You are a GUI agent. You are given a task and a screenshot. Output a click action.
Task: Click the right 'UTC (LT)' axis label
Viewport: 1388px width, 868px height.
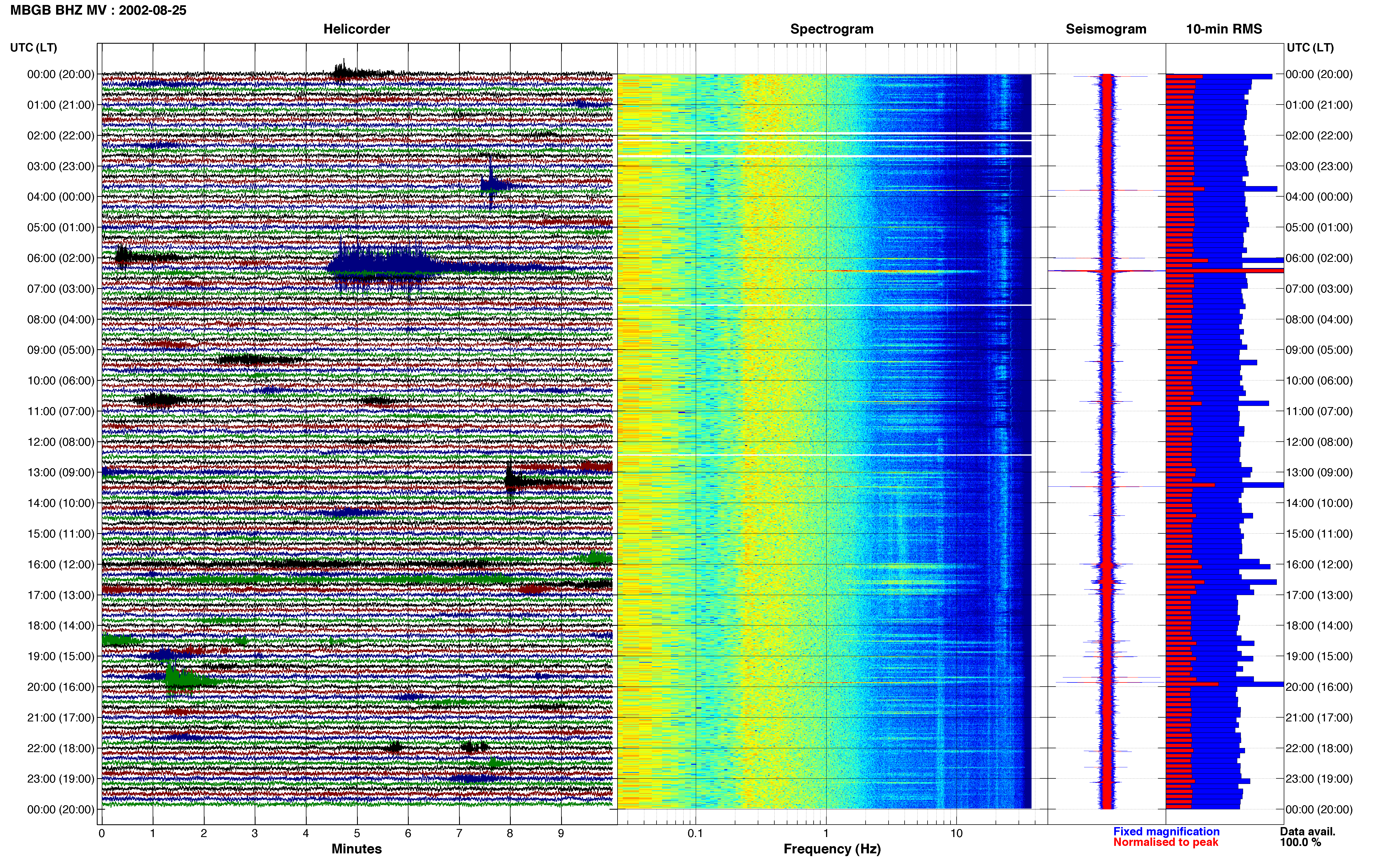coord(1310,48)
